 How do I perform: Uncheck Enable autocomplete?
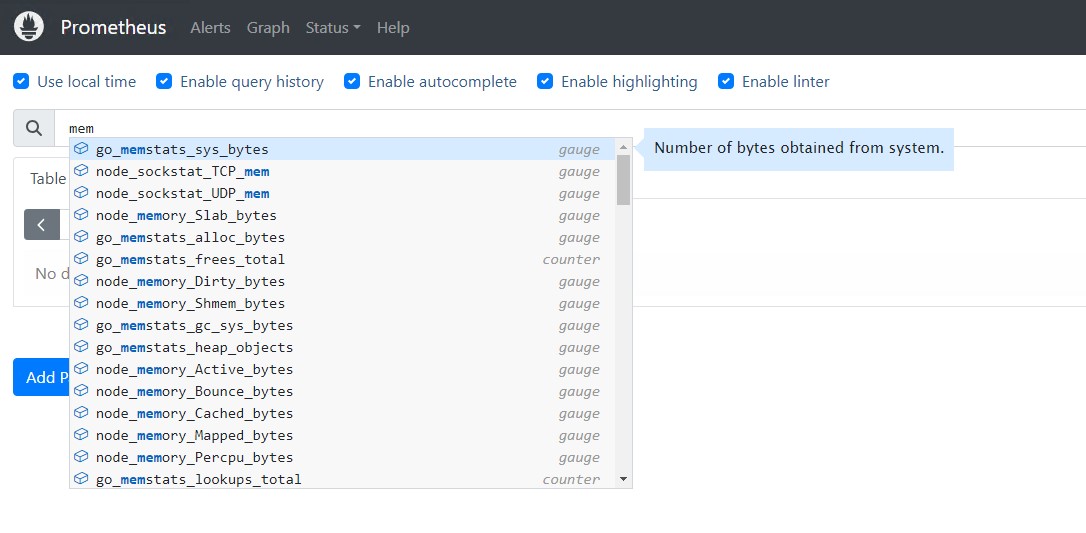tap(352, 82)
